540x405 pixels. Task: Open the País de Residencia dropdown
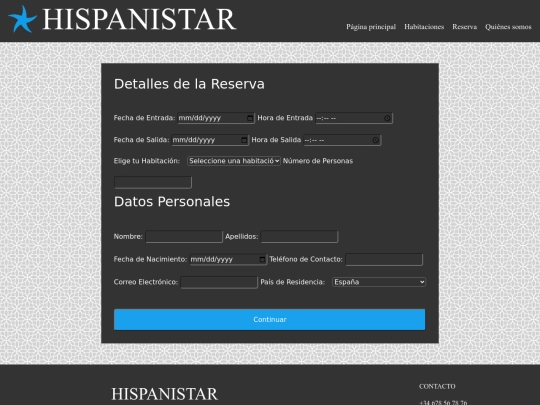pos(379,282)
